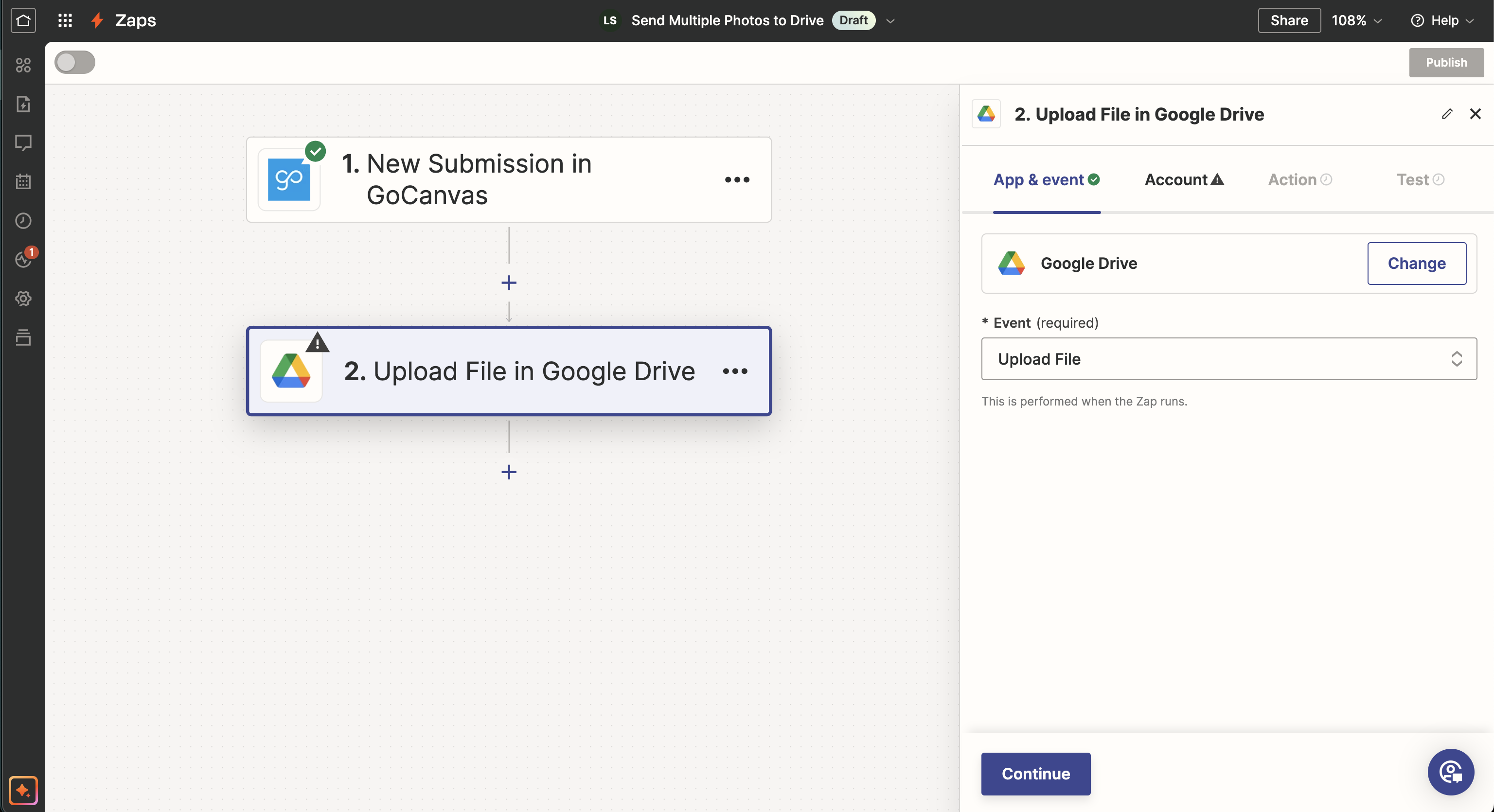
Task: Switch to the Action tab
Action: coord(1299,180)
